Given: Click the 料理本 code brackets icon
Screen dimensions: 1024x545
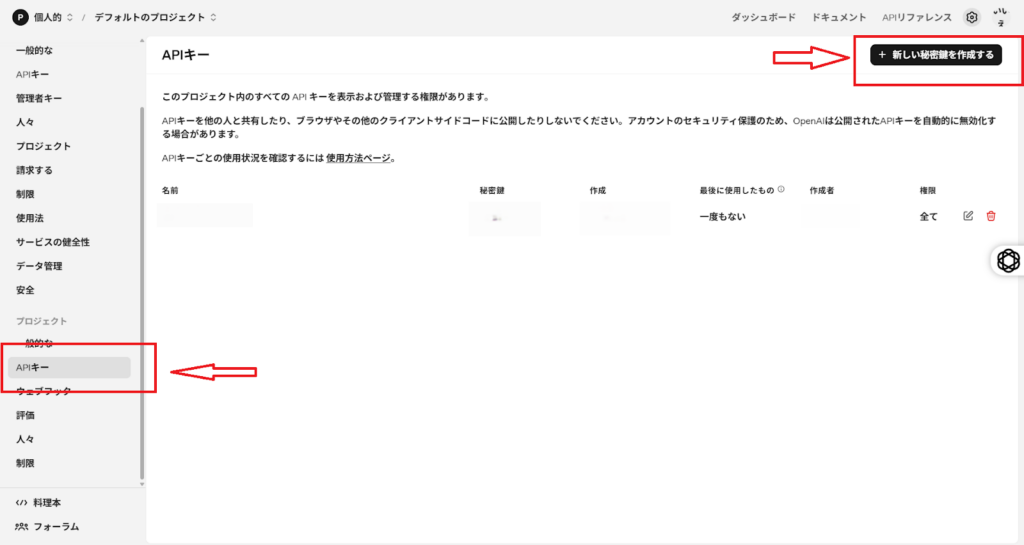Looking at the screenshot, I should point(22,503).
